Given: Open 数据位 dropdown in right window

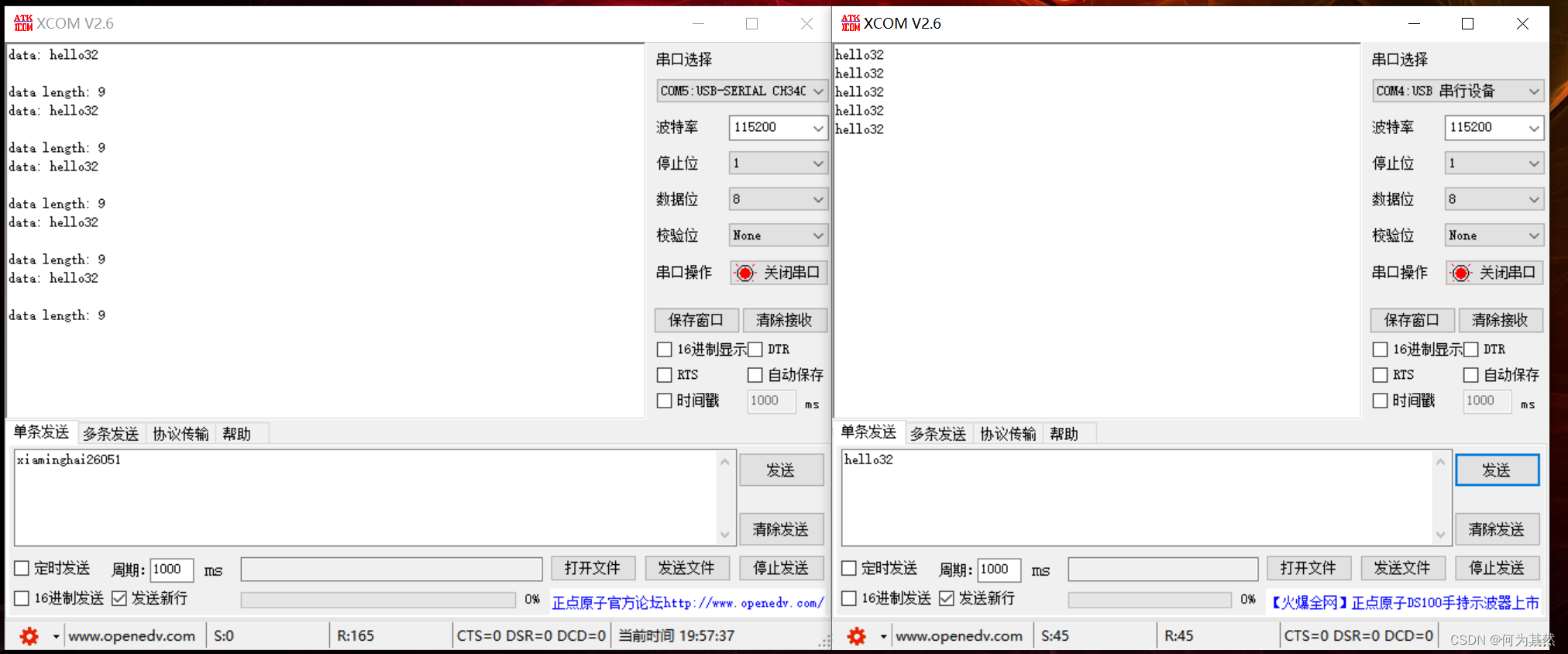Looking at the screenshot, I should tap(1494, 199).
